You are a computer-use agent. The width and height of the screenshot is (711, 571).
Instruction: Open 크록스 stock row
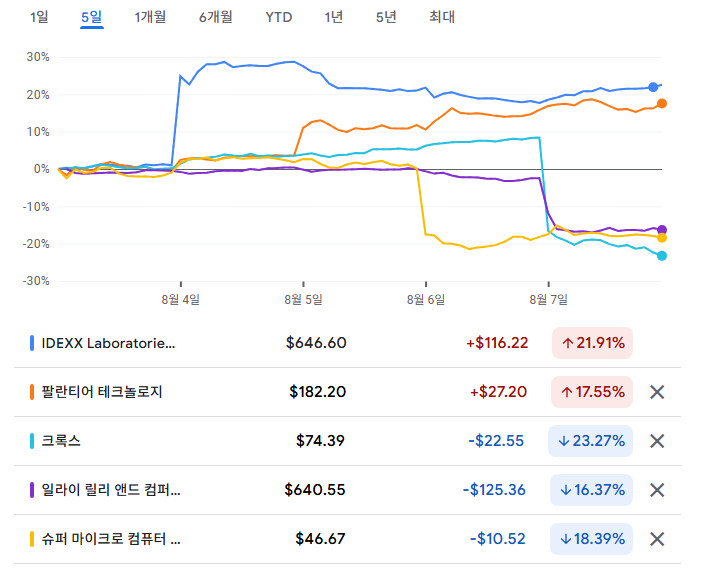[347, 441]
